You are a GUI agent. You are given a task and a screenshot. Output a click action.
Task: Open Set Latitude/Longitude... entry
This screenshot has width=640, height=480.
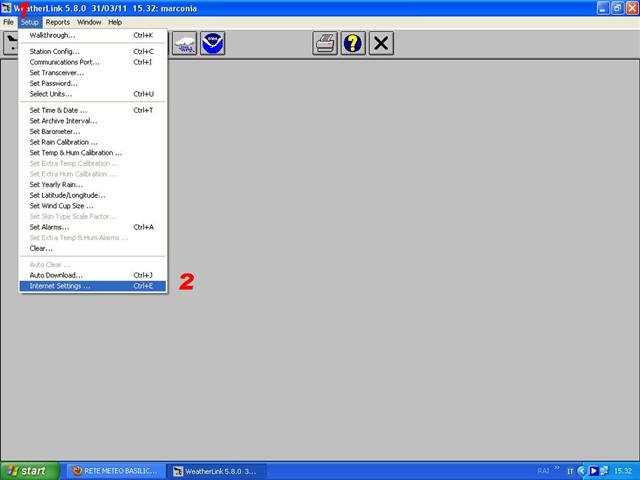click(93, 195)
